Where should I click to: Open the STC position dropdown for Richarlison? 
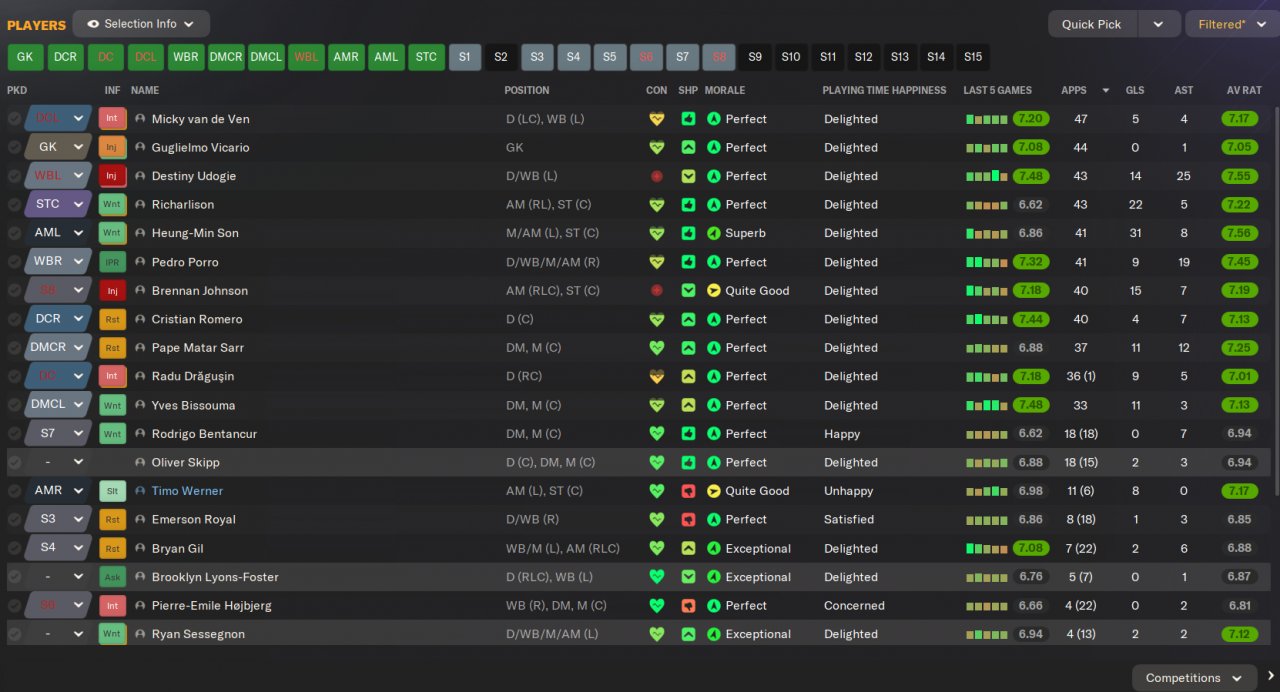point(58,204)
